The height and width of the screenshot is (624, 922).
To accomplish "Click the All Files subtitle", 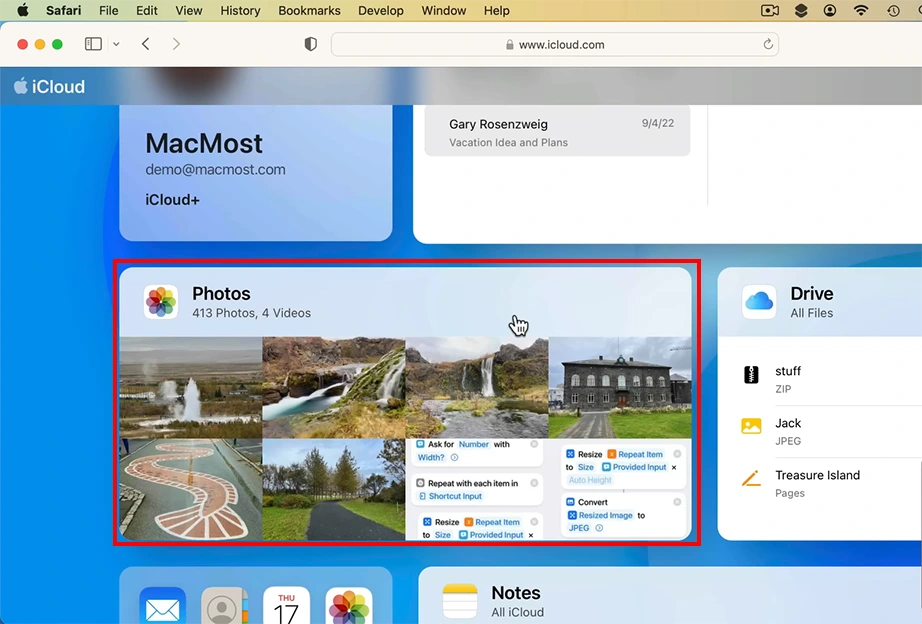I will [811, 313].
